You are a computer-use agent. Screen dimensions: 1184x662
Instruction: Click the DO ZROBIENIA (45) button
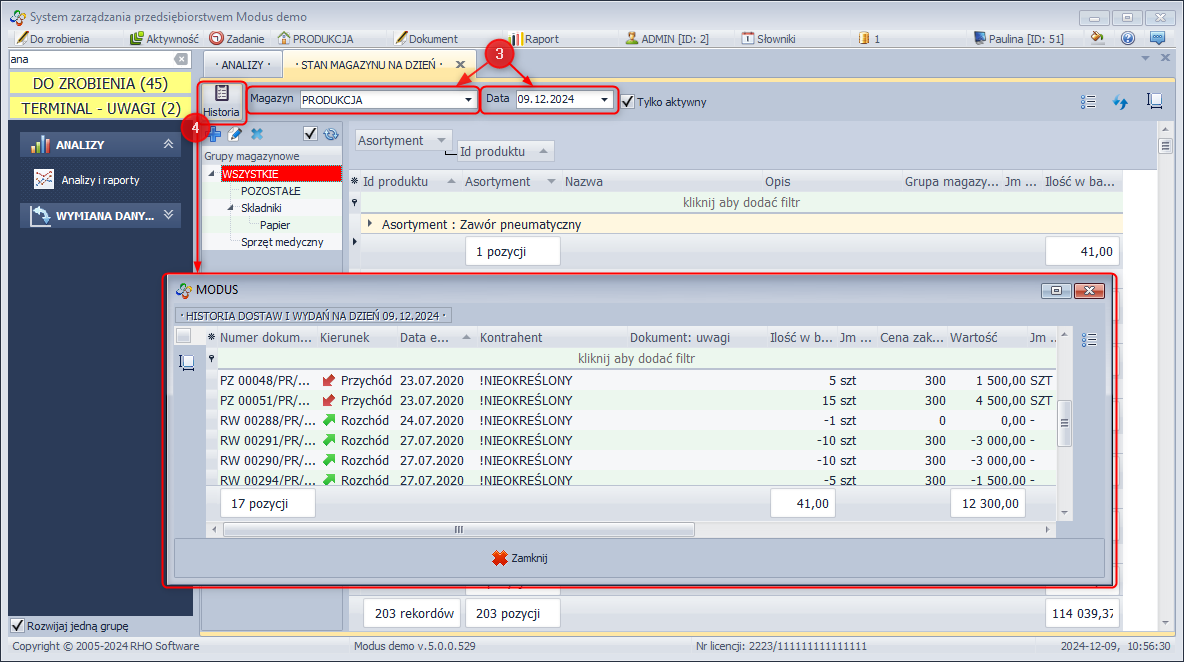click(x=100, y=83)
